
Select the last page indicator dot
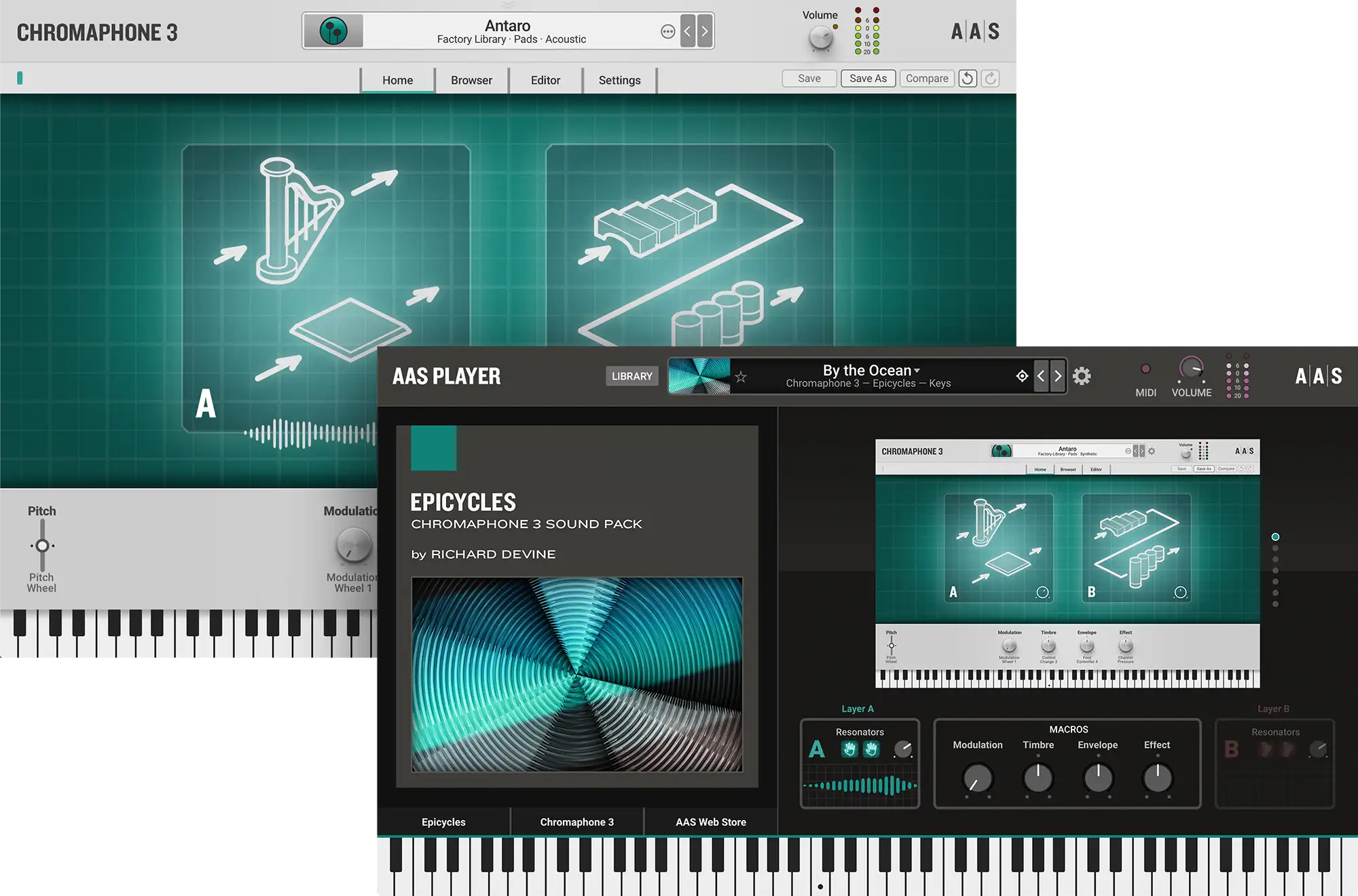1275,604
